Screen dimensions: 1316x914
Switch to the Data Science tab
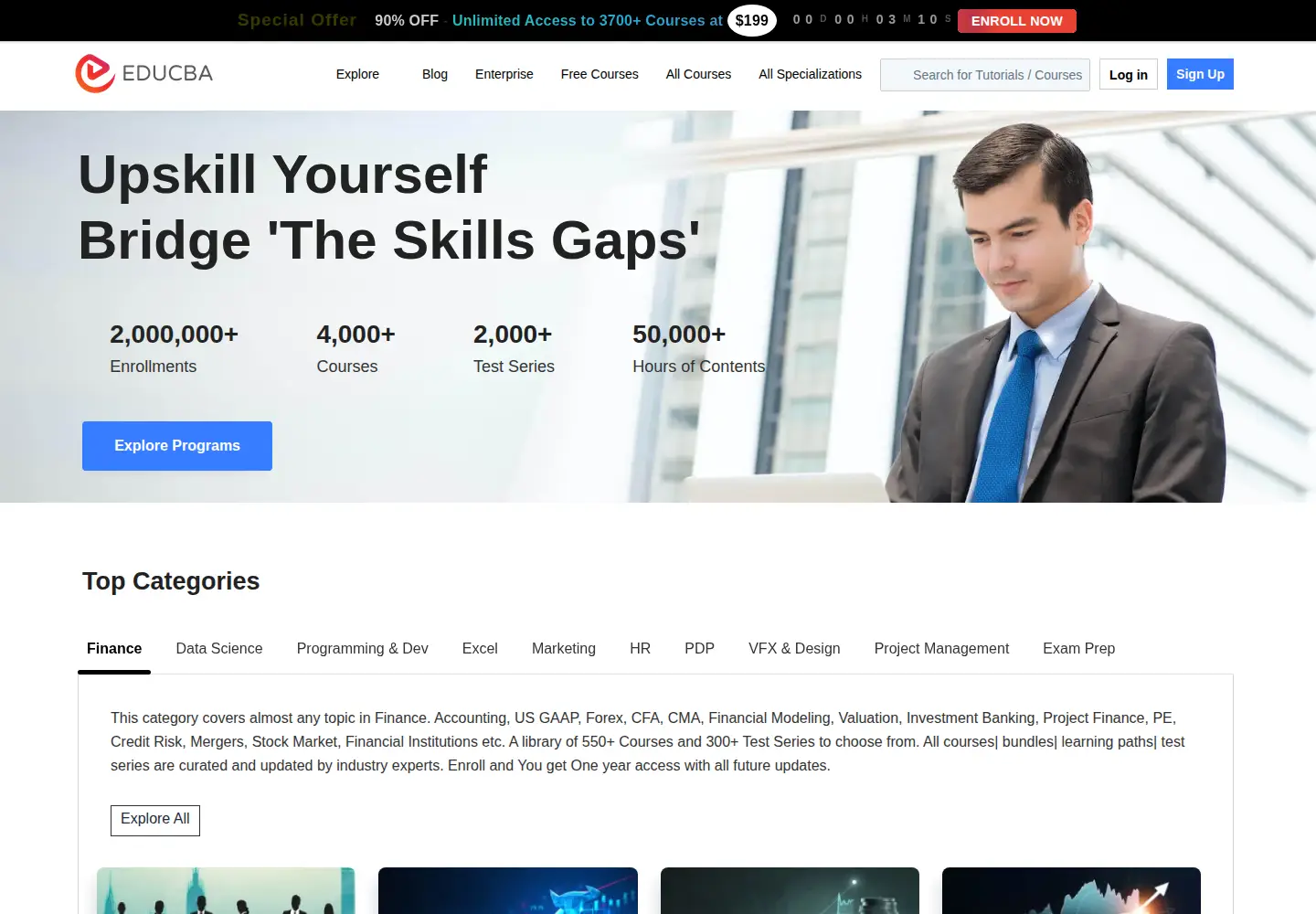tap(219, 649)
